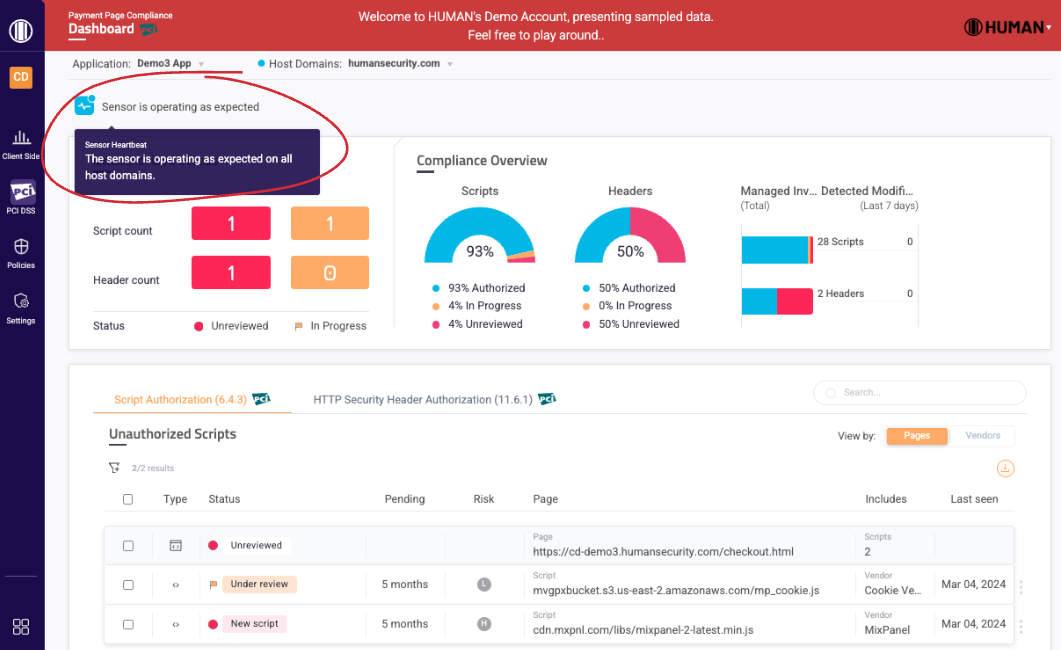Click the download export icon
This screenshot has height=650, width=1061.
1006,468
